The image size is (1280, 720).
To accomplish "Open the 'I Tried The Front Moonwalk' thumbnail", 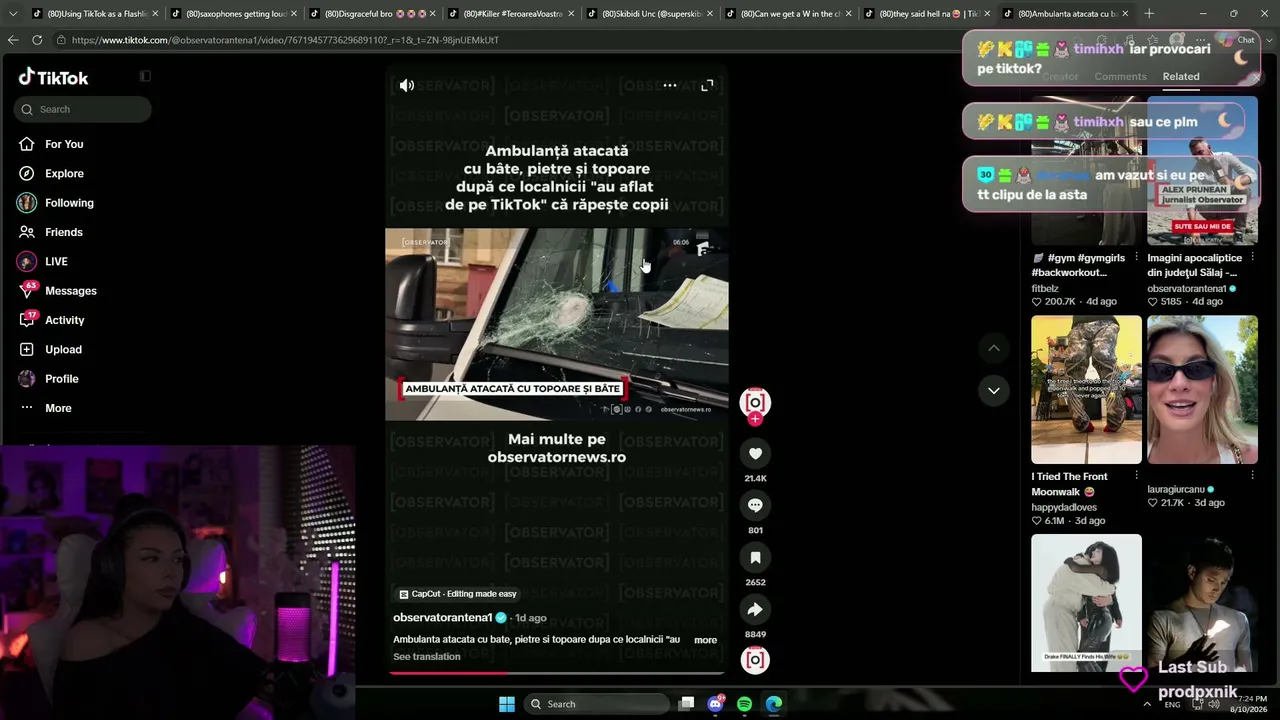I will (x=1086, y=390).
